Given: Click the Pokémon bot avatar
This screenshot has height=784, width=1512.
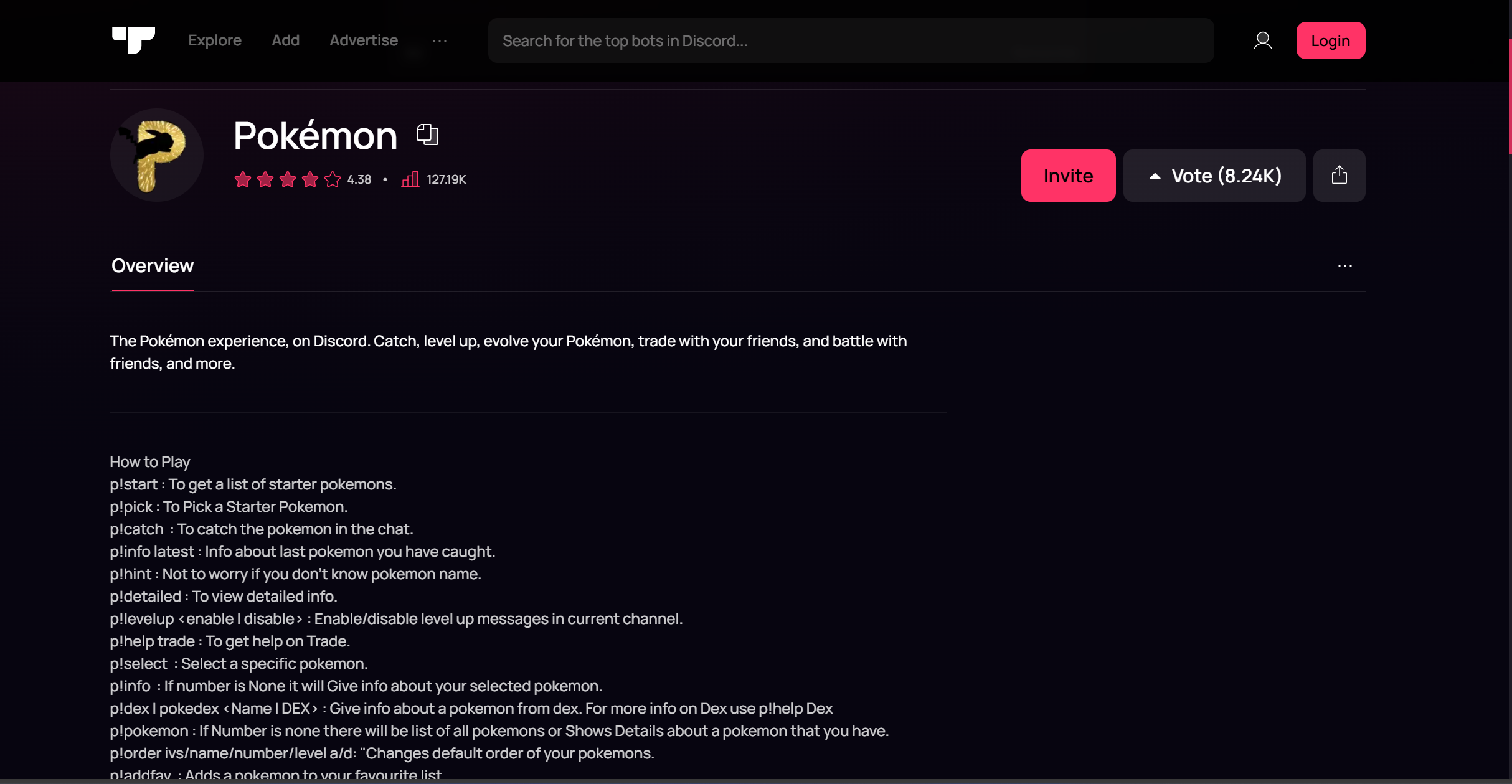Looking at the screenshot, I should [157, 155].
